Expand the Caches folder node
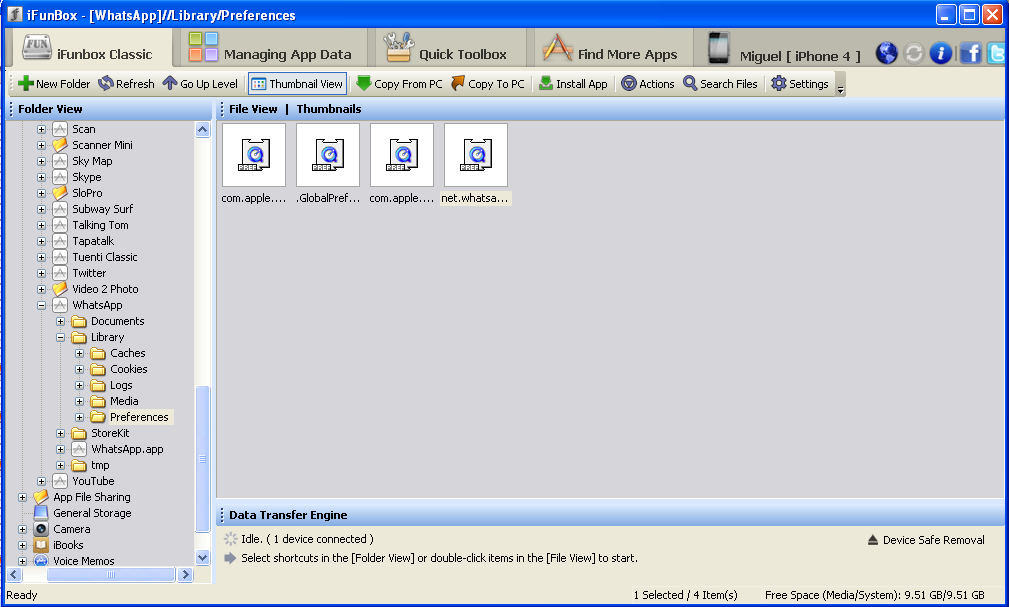This screenshot has width=1009, height=607. tap(80, 353)
